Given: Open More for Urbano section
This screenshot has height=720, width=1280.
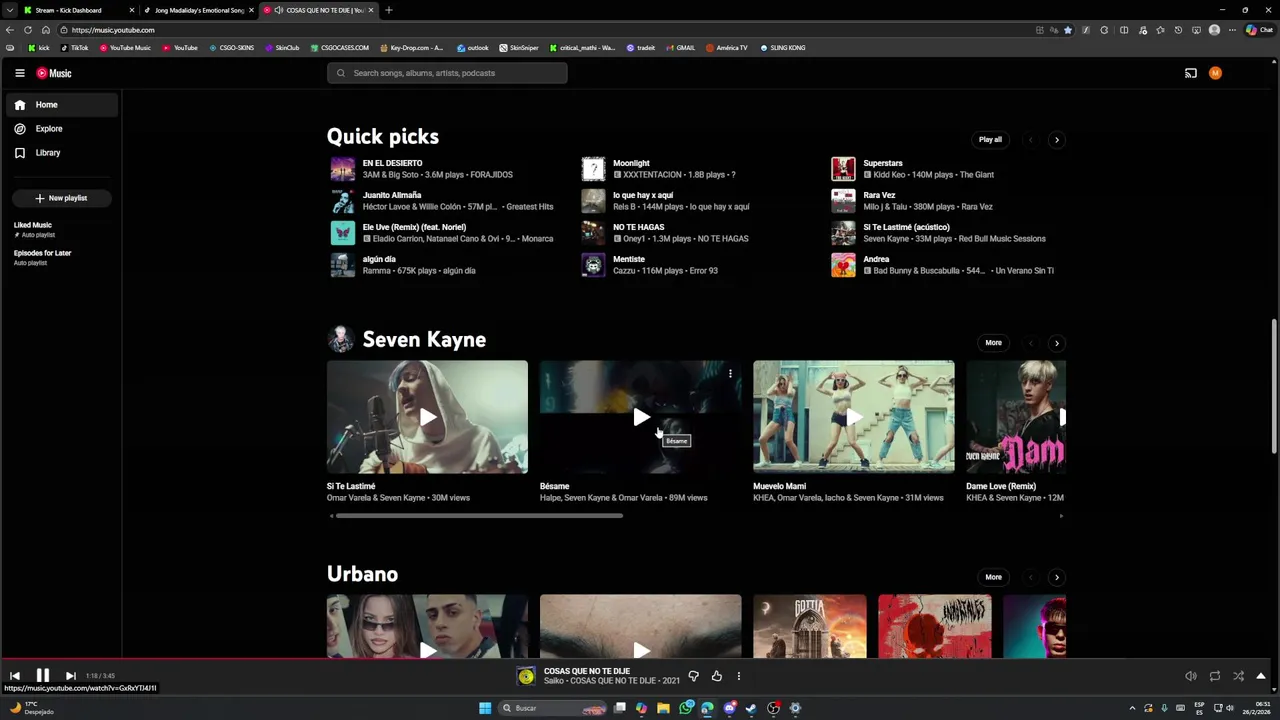Looking at the screenshot, I should click(993, 577).
